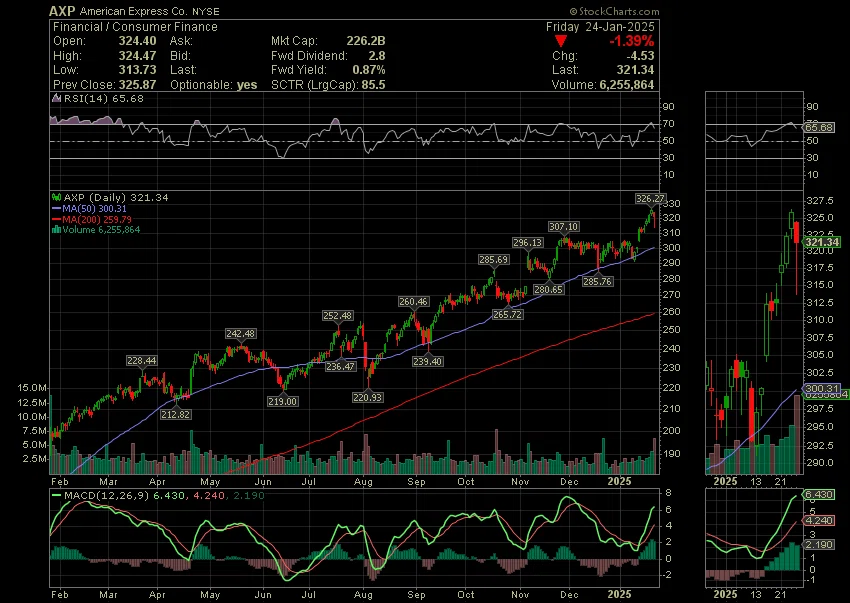This screenshot has width=850, height=603.
Task: Click the MA(50) 300.31 legend entry
Action: point(94,208)
